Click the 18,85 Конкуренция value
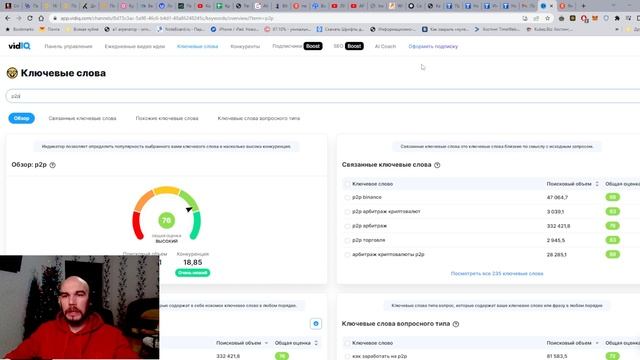 pos(193,262)
